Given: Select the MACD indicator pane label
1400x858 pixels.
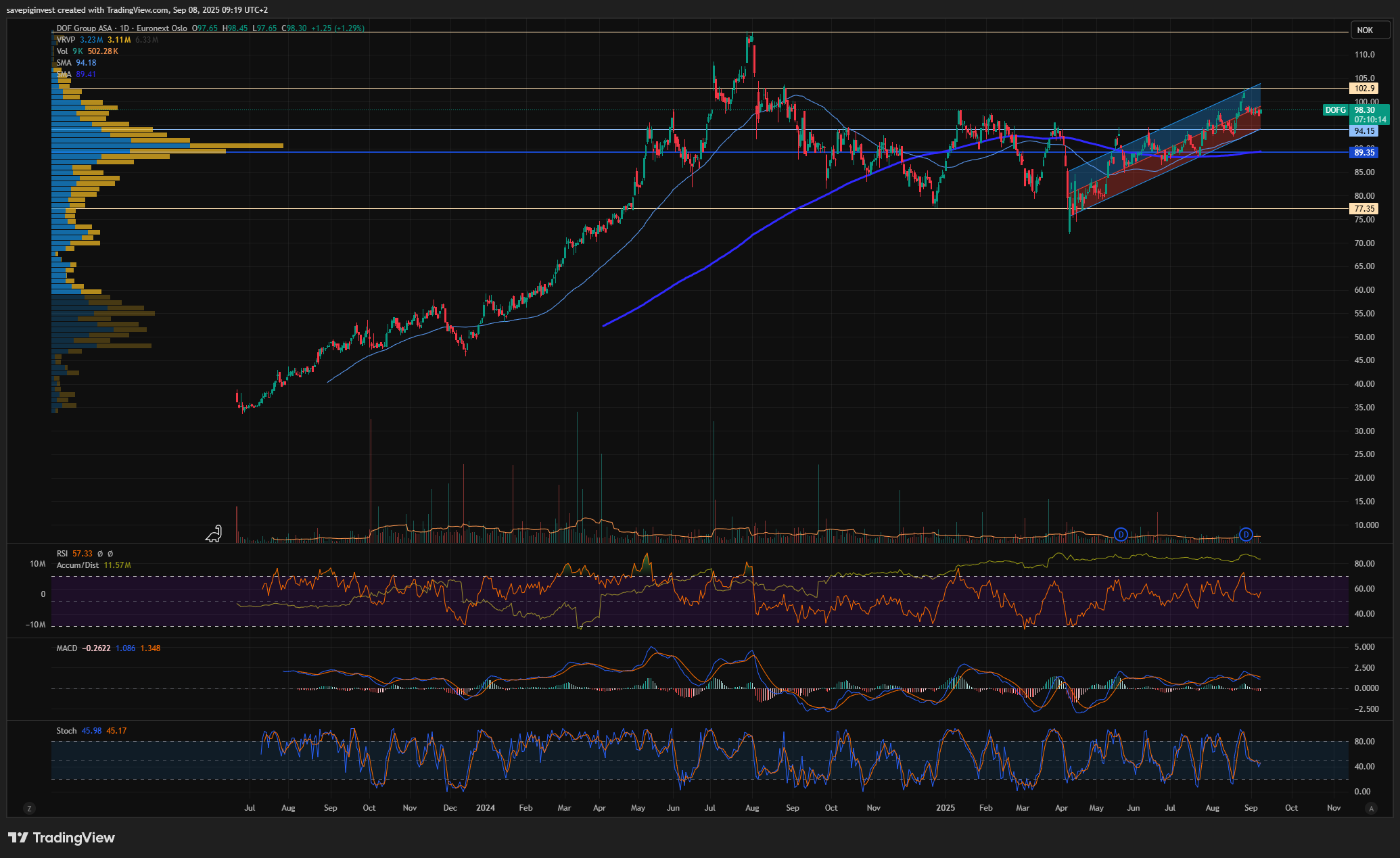Looking at the screenshot, I should (67, 648).
